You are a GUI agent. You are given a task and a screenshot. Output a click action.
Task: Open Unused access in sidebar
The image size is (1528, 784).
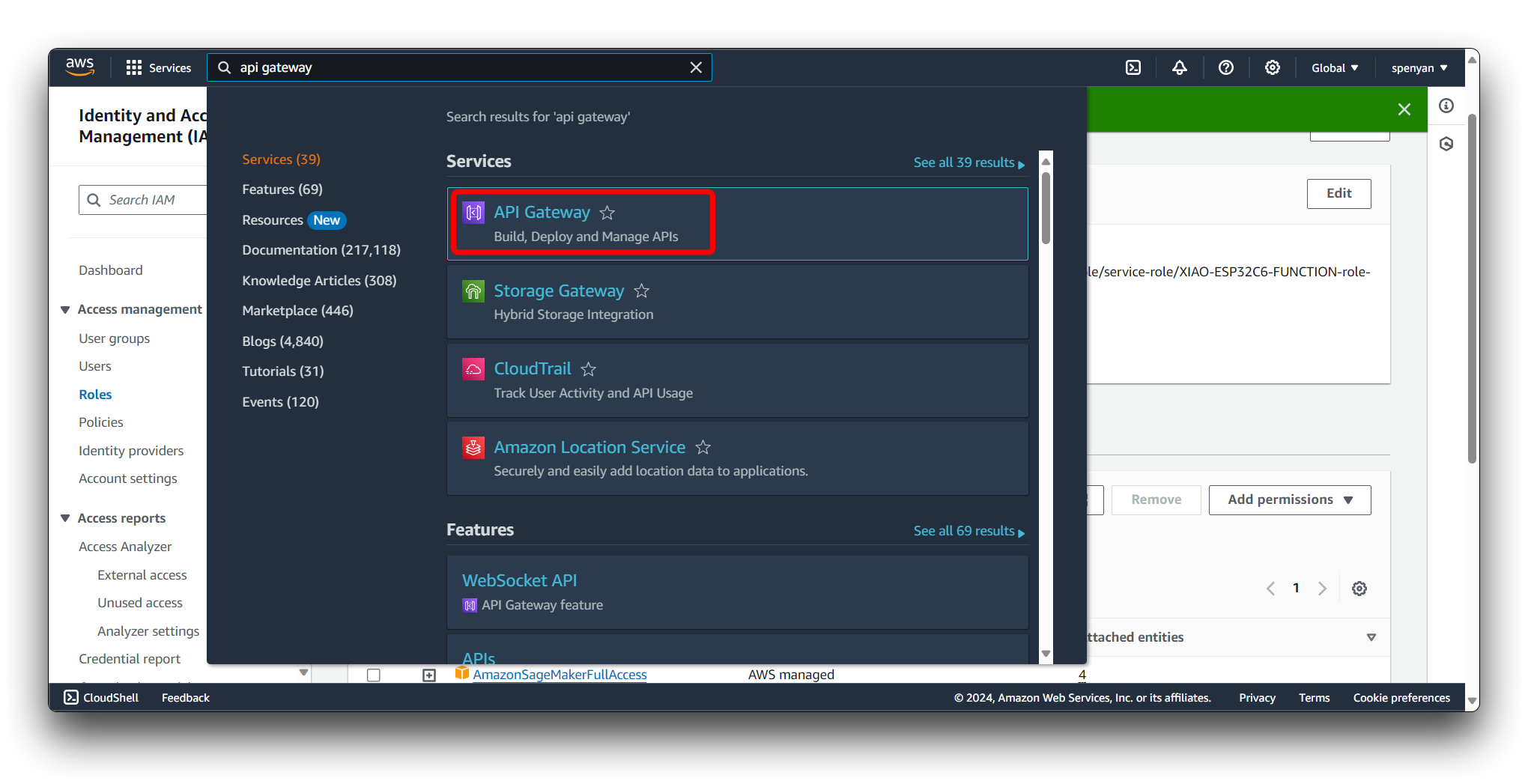pyautogui.click(x=140, y=603)
